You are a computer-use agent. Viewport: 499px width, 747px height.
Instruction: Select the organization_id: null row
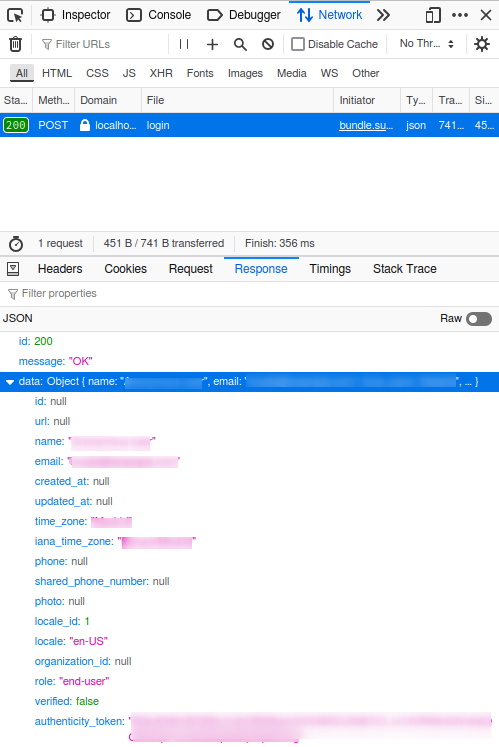click(x=249, y=661)
